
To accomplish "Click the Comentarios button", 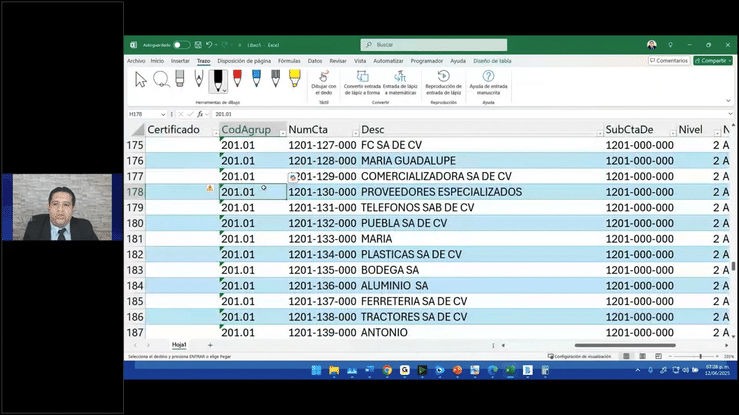I will 669,61.
